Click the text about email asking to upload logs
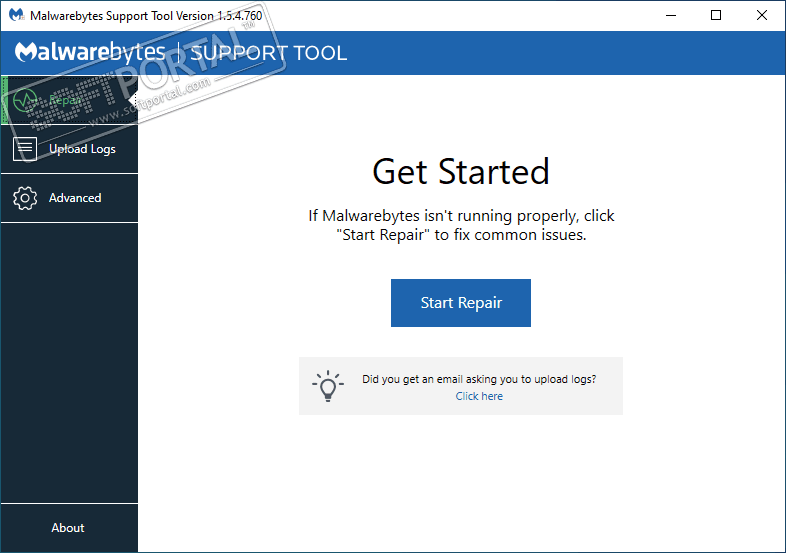Viewport: 786px width, 553px height. pos(479,379)
